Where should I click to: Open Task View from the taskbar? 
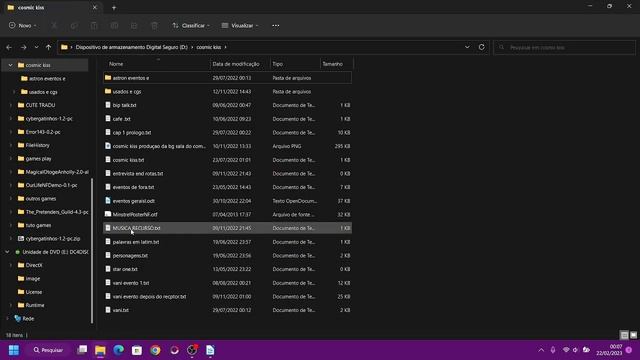click(x=82, y=350)
